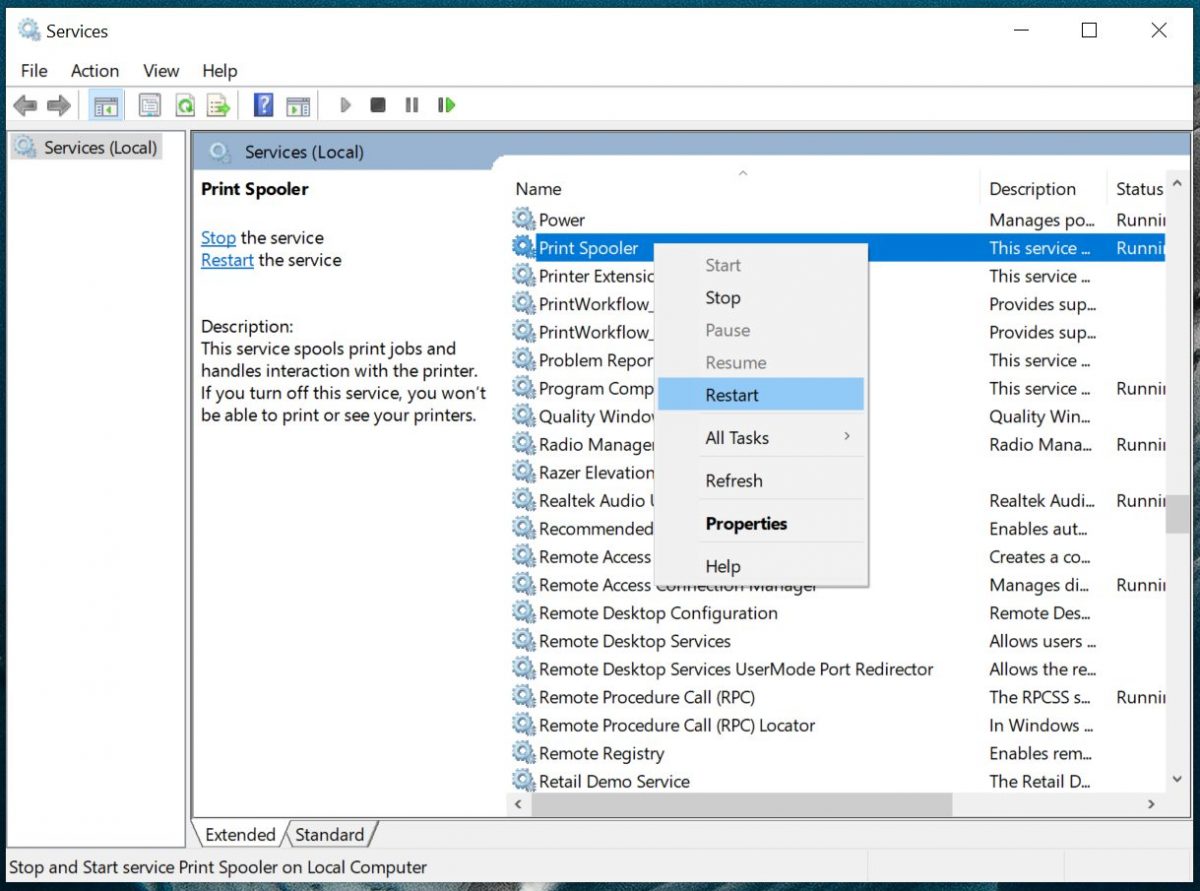Choose Restart in the context menu
The image size is (1200, 891).
761,394
